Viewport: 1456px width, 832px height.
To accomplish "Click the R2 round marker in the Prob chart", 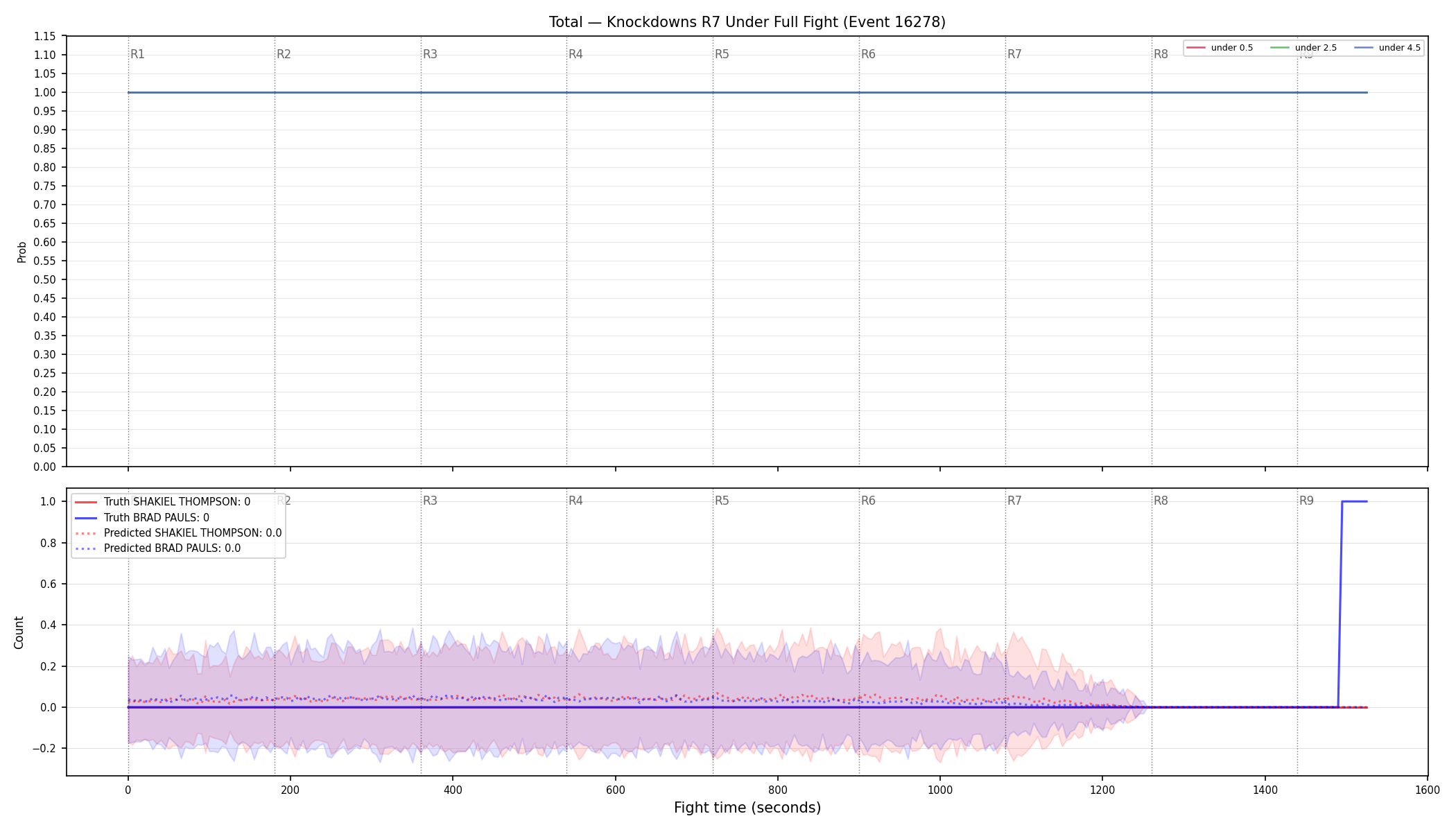I will (x=284, y=54).
